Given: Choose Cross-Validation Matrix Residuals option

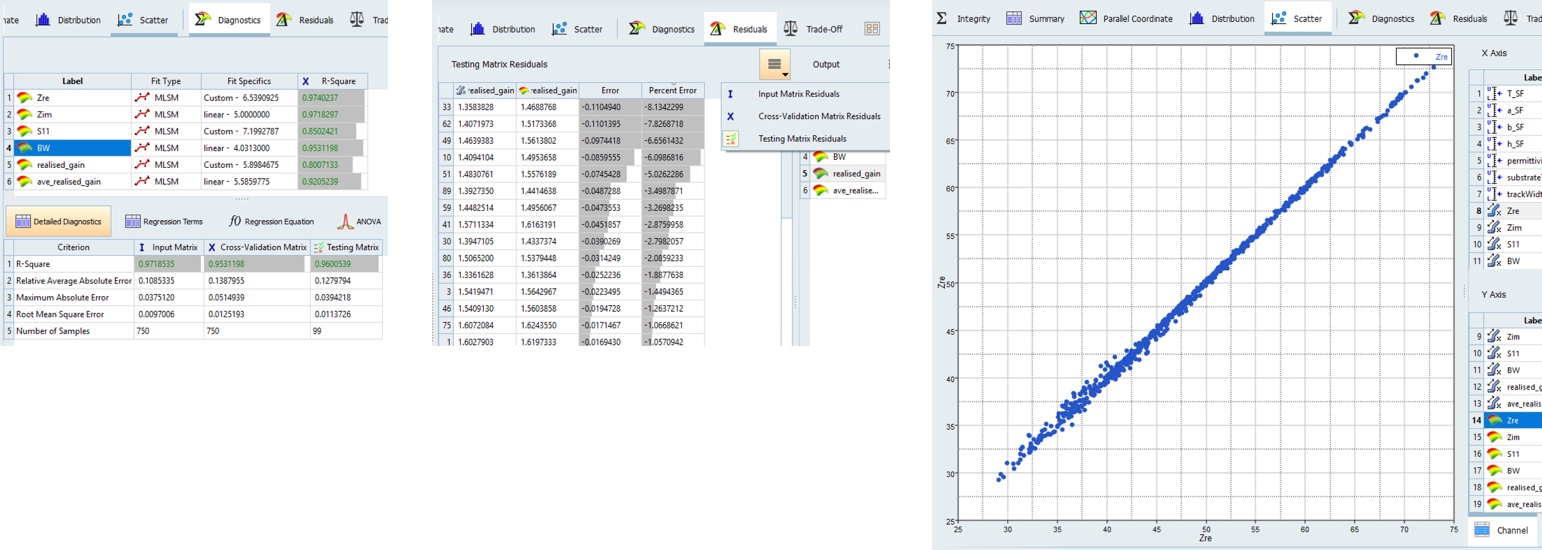Looking at the screenshot, I should point(818,116).
